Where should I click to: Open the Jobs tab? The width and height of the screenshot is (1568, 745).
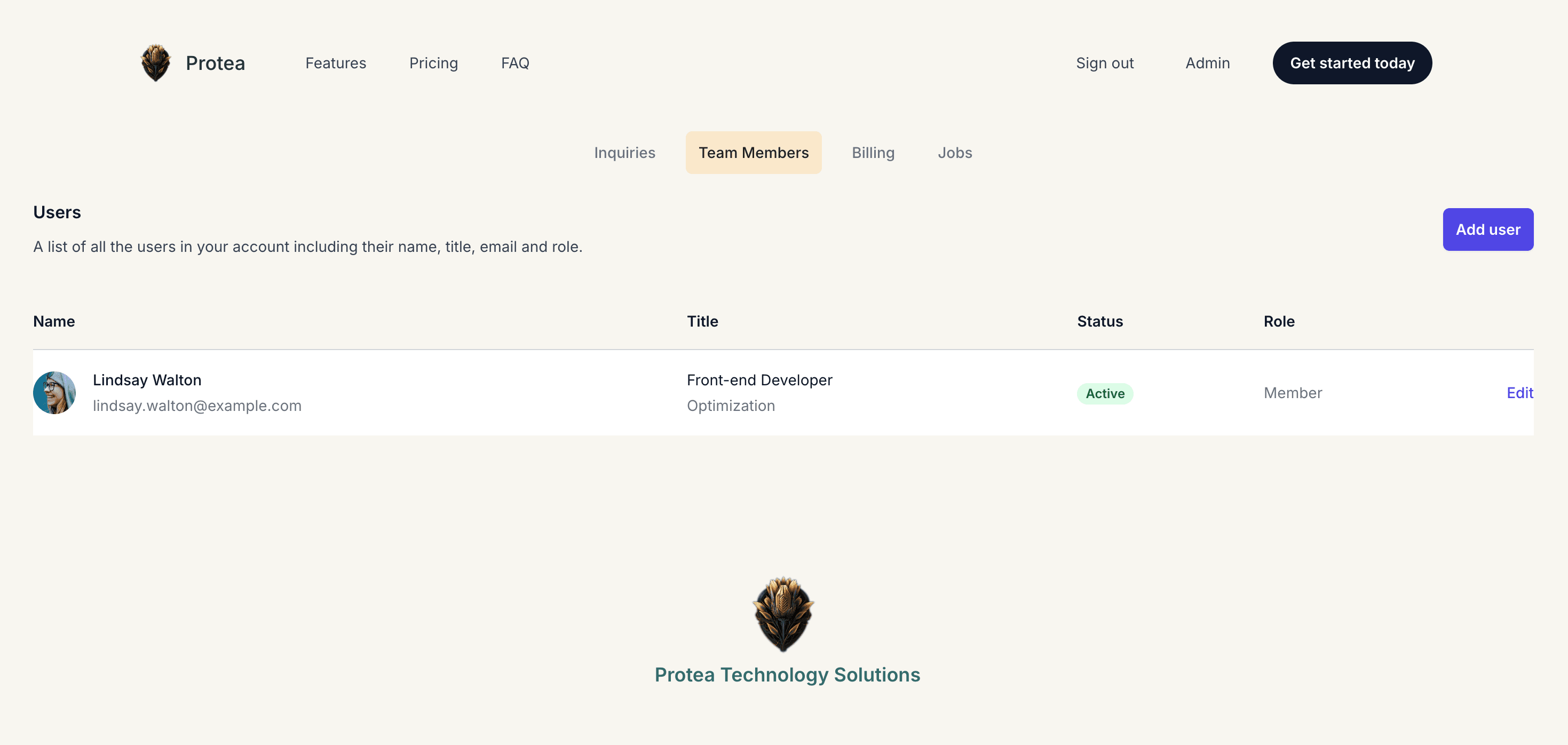coord(955,152)
